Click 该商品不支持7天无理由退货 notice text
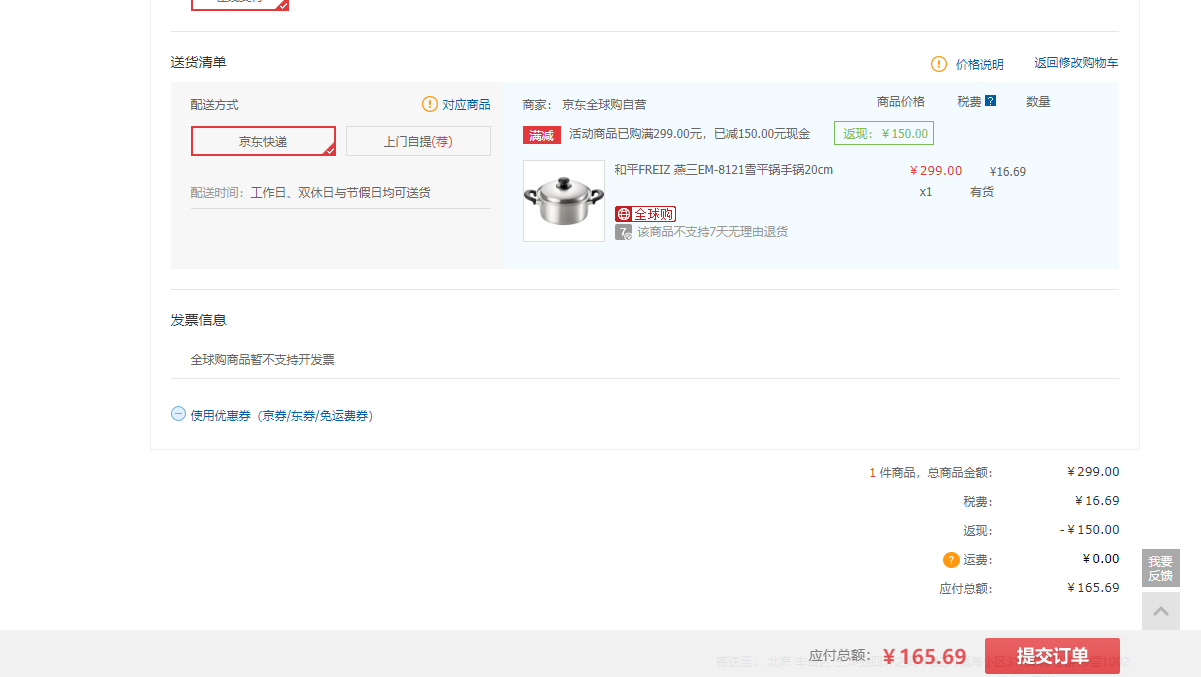This screenshot has height=677, width=1201. pos(713,232)
